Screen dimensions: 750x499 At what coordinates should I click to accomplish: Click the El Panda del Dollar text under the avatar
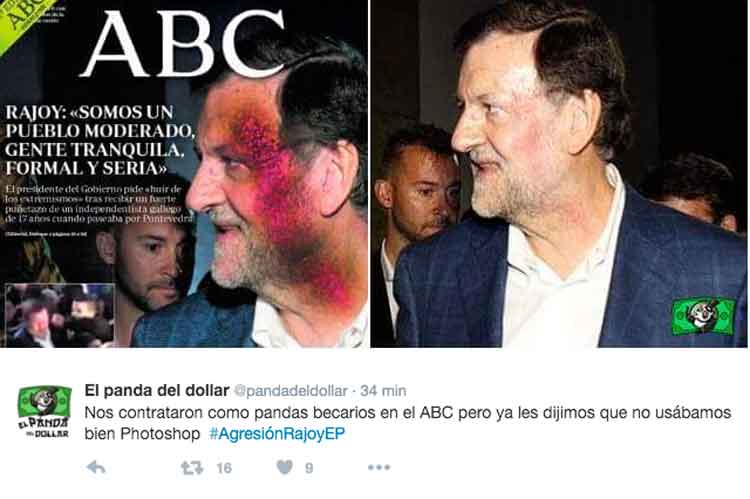tap(44, 427)
